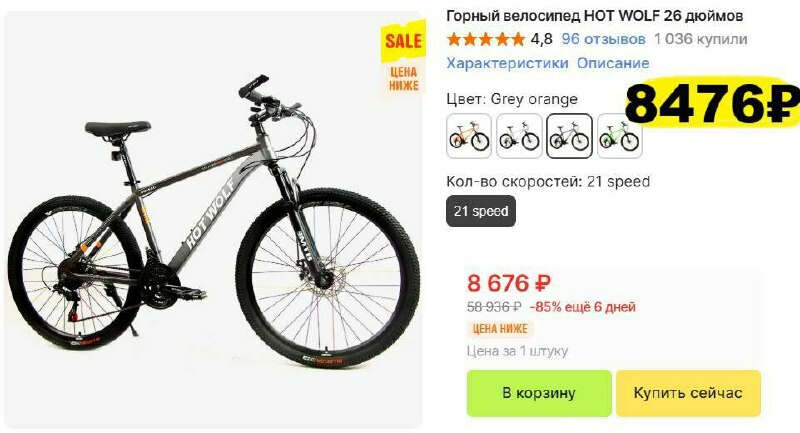Viewport: 800px width, 433px height.
Task: Choose the Grey orange bike thumbnail
Action: tap(569, 136)
